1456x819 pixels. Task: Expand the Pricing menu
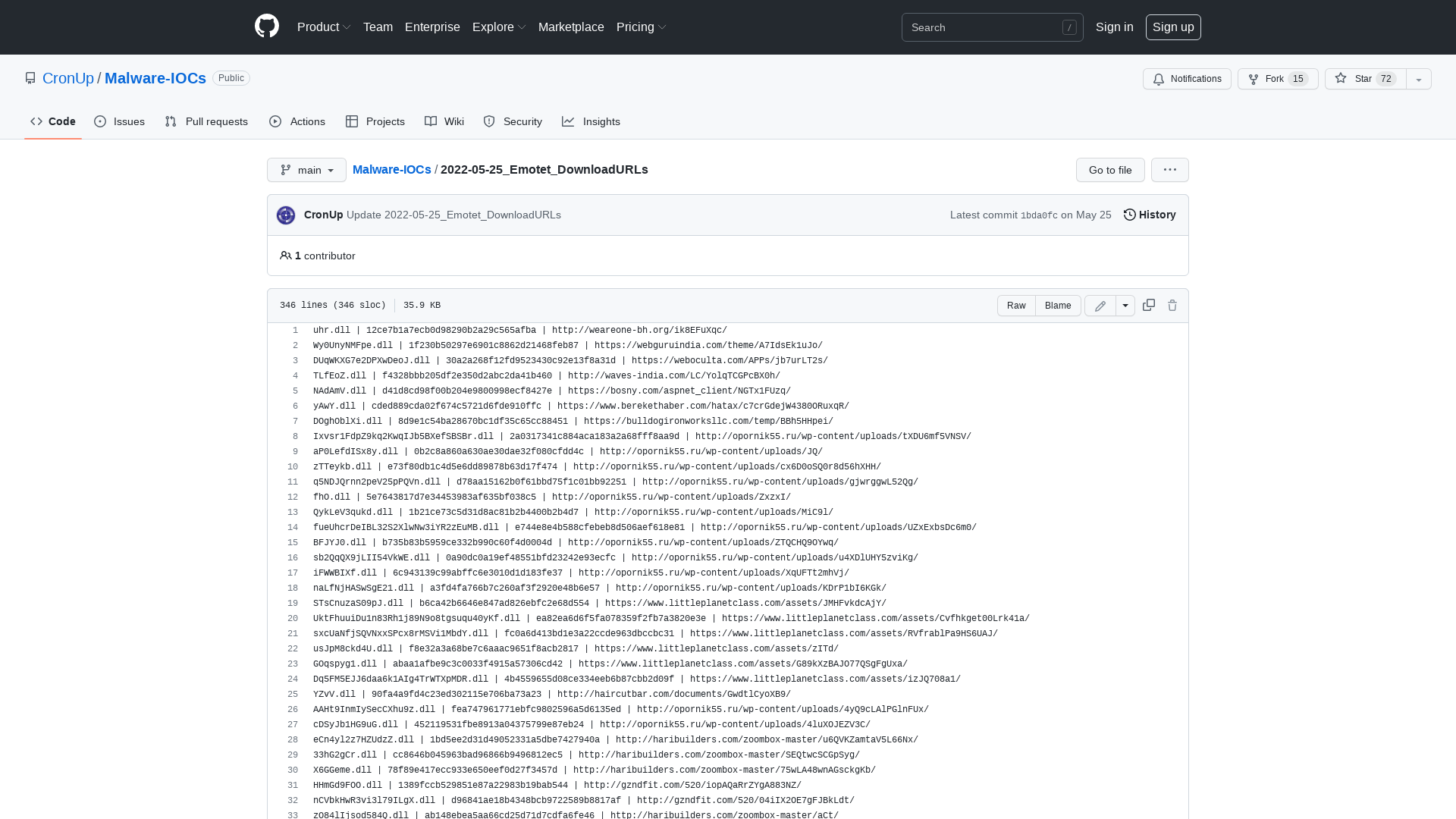point(642,27)
